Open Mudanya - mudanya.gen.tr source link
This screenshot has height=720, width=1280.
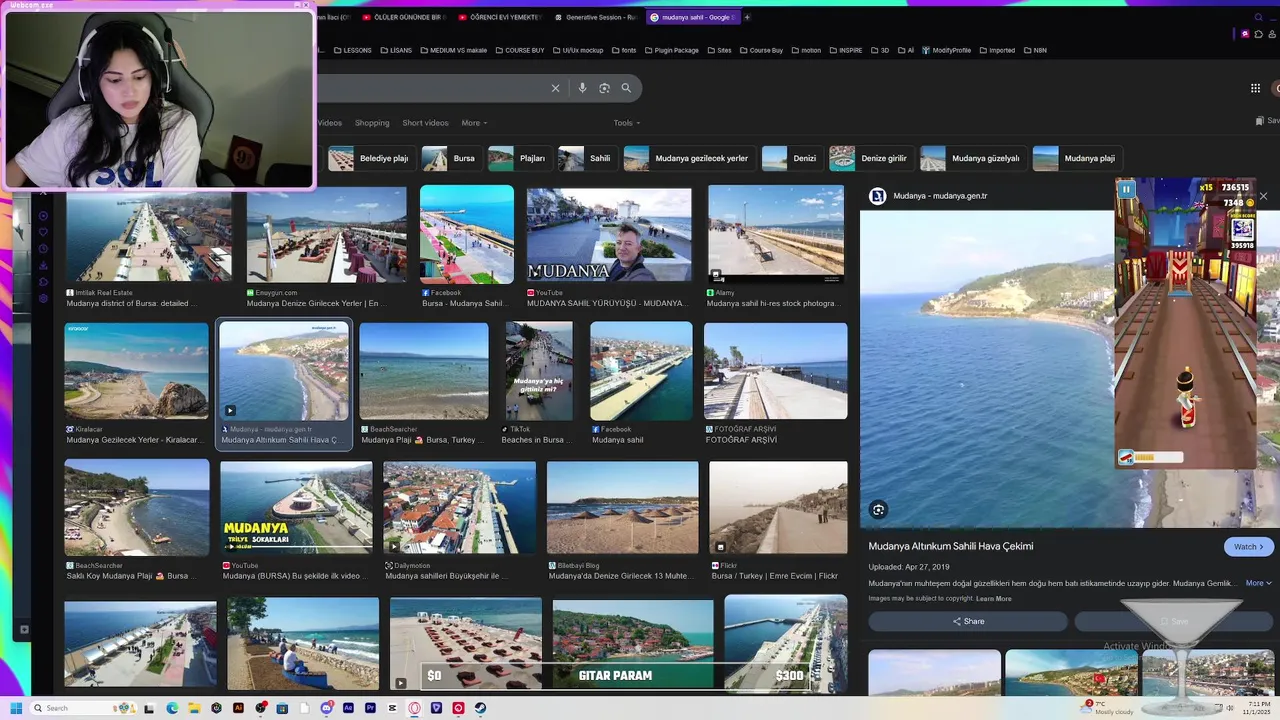(x=940, y=196)
